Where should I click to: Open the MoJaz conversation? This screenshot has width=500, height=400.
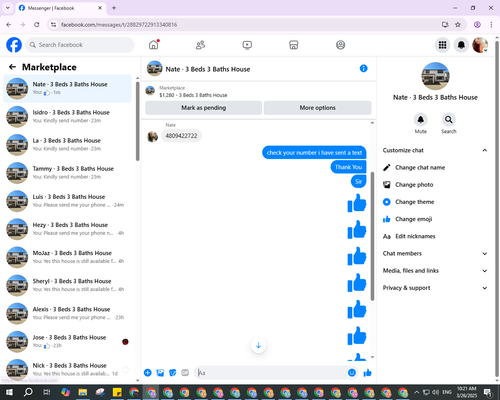[67, 257]
